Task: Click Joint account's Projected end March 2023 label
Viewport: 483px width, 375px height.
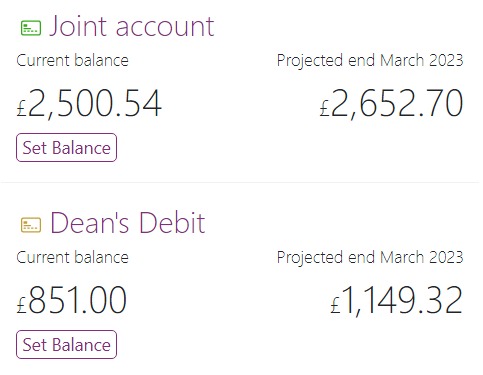Action: point(370,61)
